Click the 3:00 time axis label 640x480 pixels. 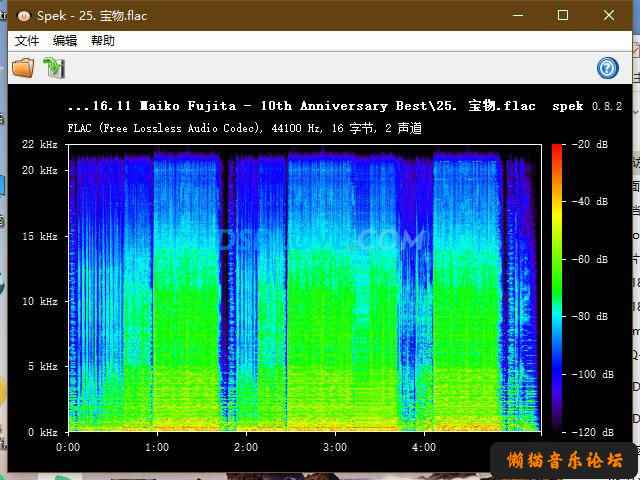point(335,448)
